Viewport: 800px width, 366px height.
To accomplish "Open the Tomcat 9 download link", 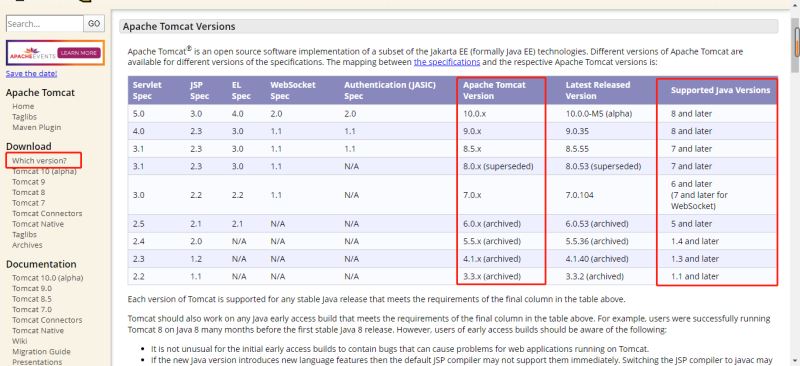I will click(29, 182).
